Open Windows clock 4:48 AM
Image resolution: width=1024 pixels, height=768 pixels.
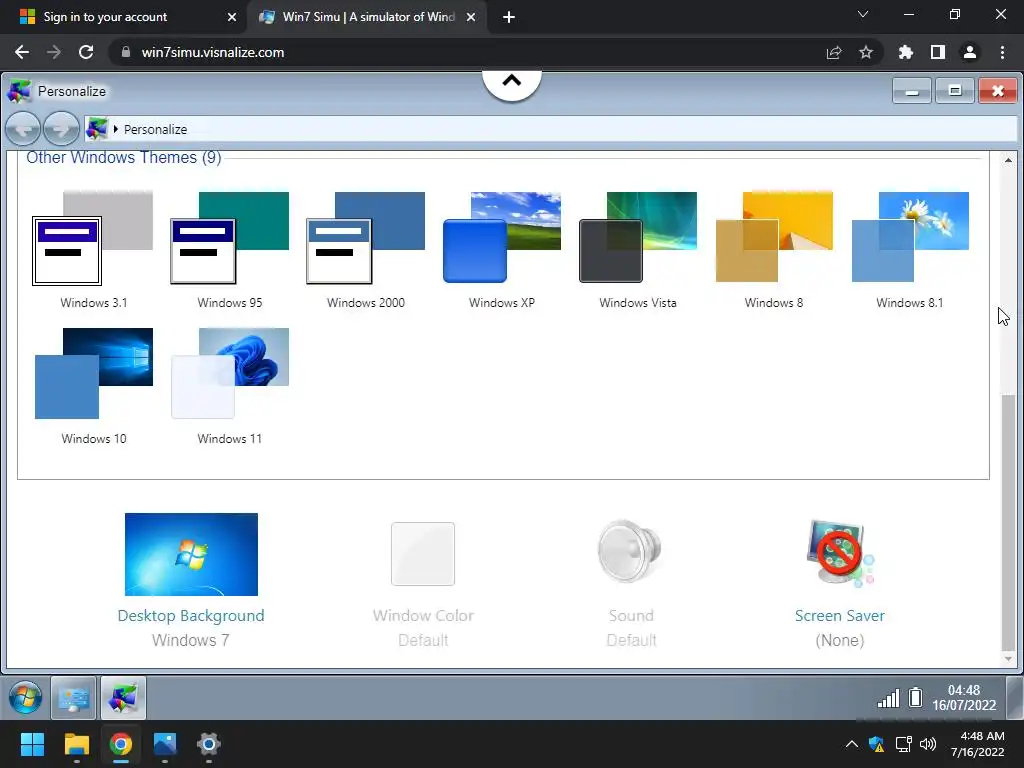pos(978,744)
